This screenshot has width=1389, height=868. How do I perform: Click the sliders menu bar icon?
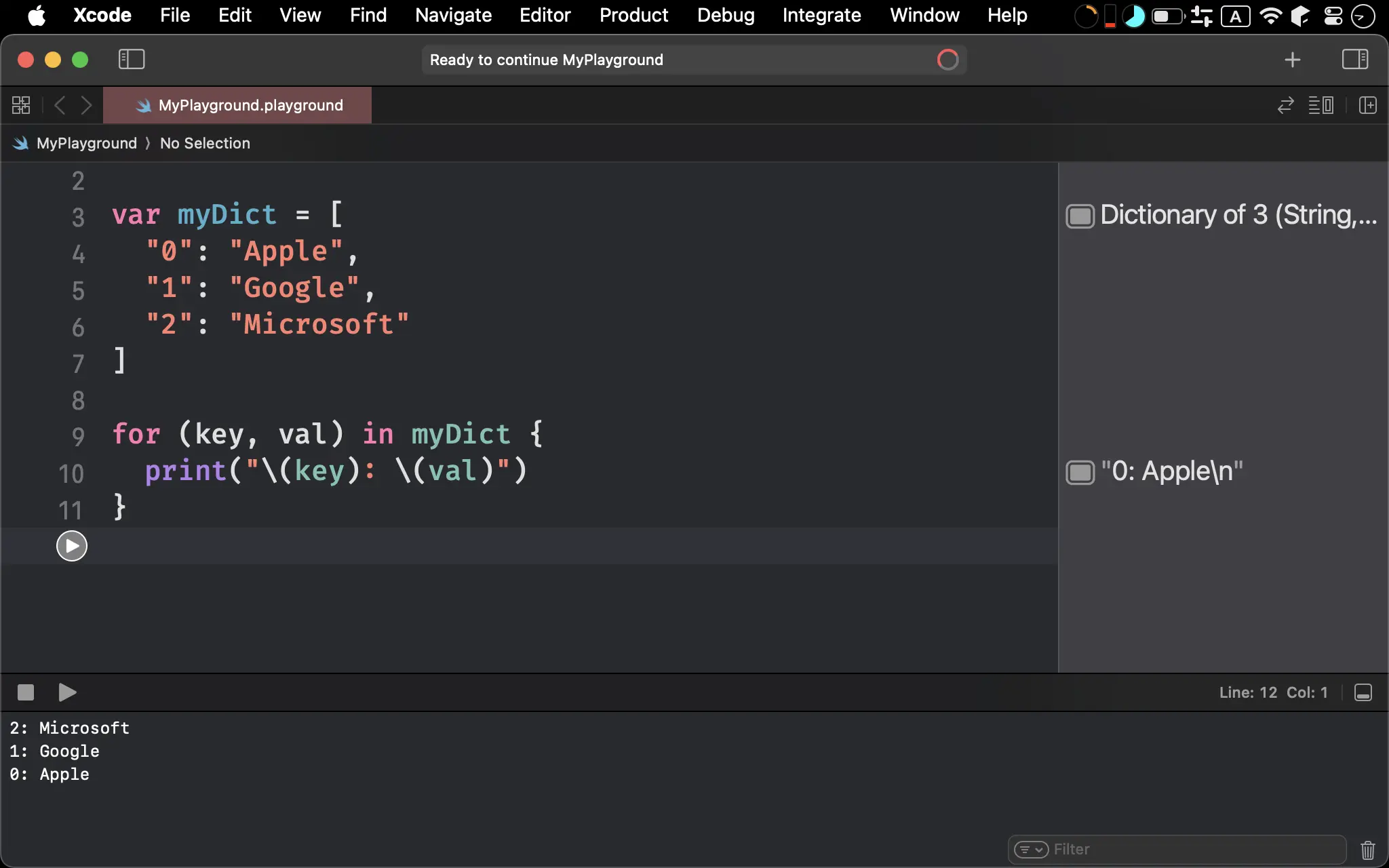point(1201,16)
